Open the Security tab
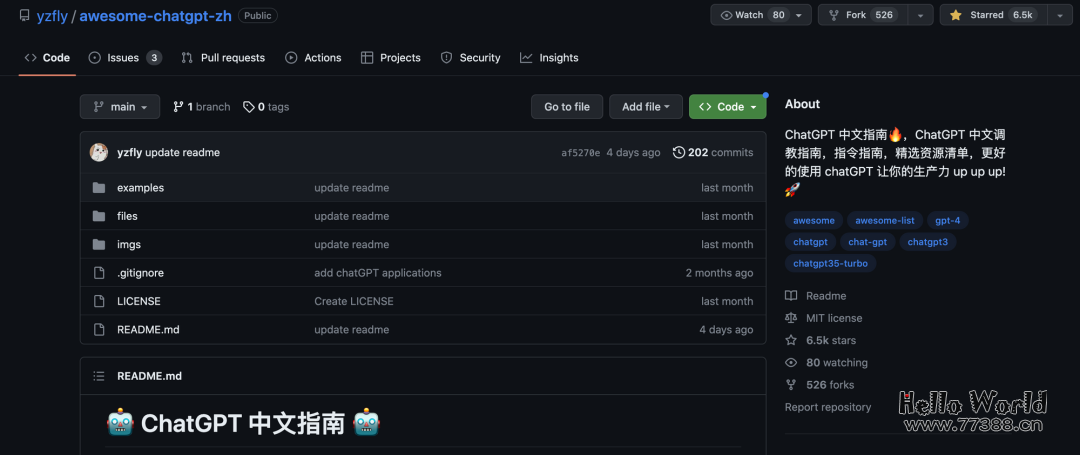The image size is (1080, 455). 470,58
